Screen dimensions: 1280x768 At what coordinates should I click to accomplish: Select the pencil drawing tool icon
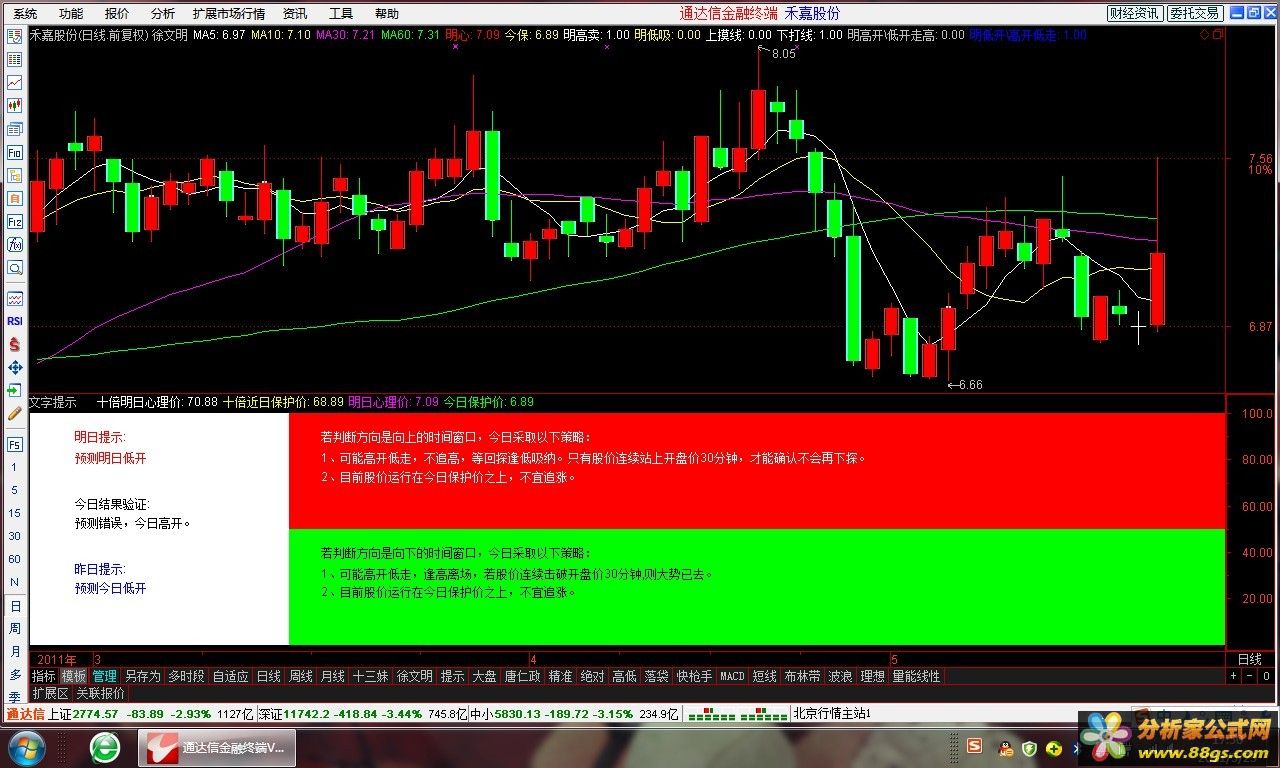[x=15, y=413]
